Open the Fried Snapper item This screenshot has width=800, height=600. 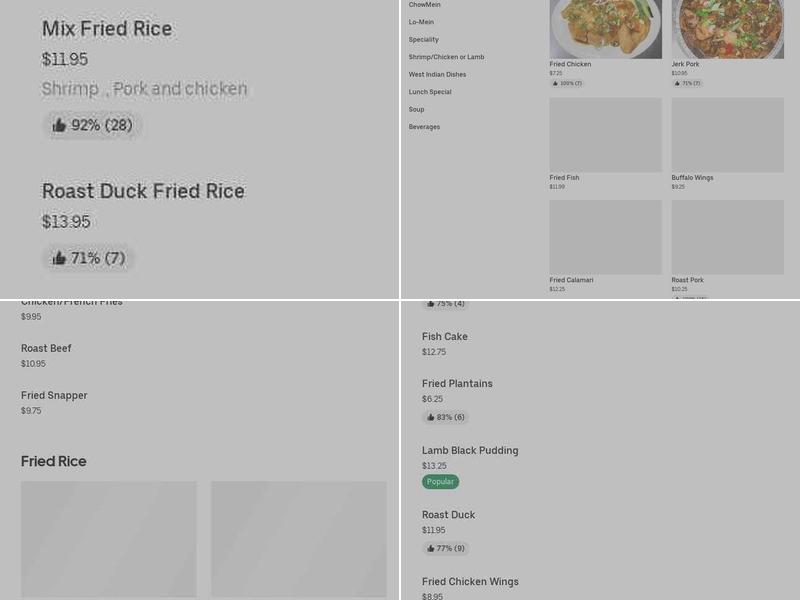point(54,396)
